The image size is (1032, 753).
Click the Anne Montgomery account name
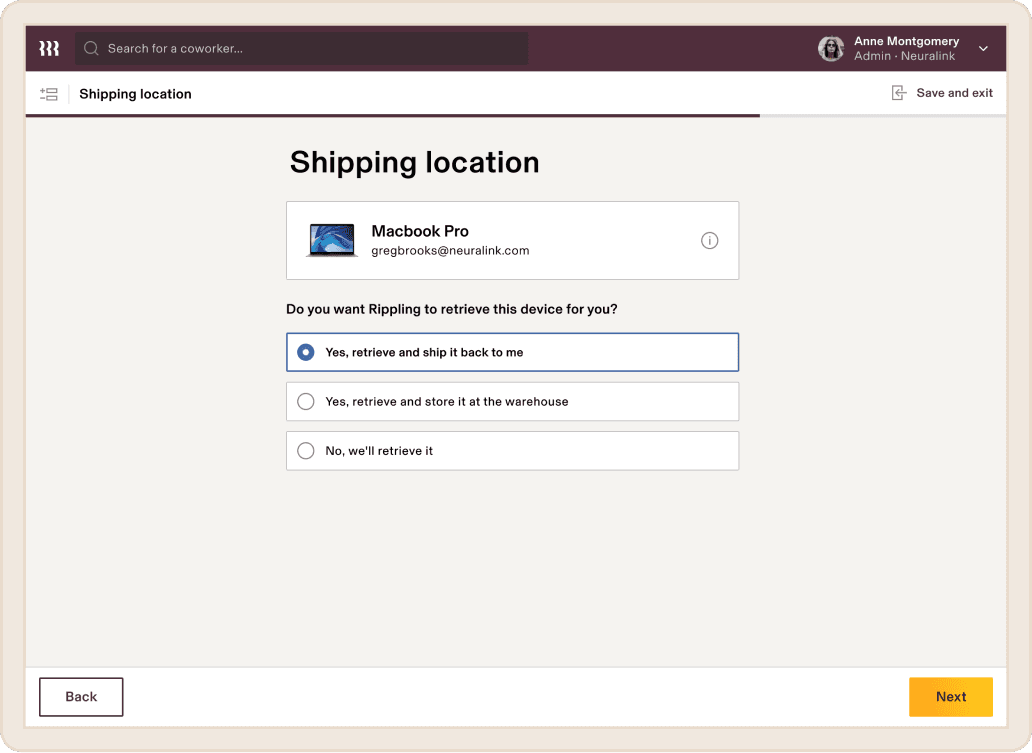pos(906,41)
